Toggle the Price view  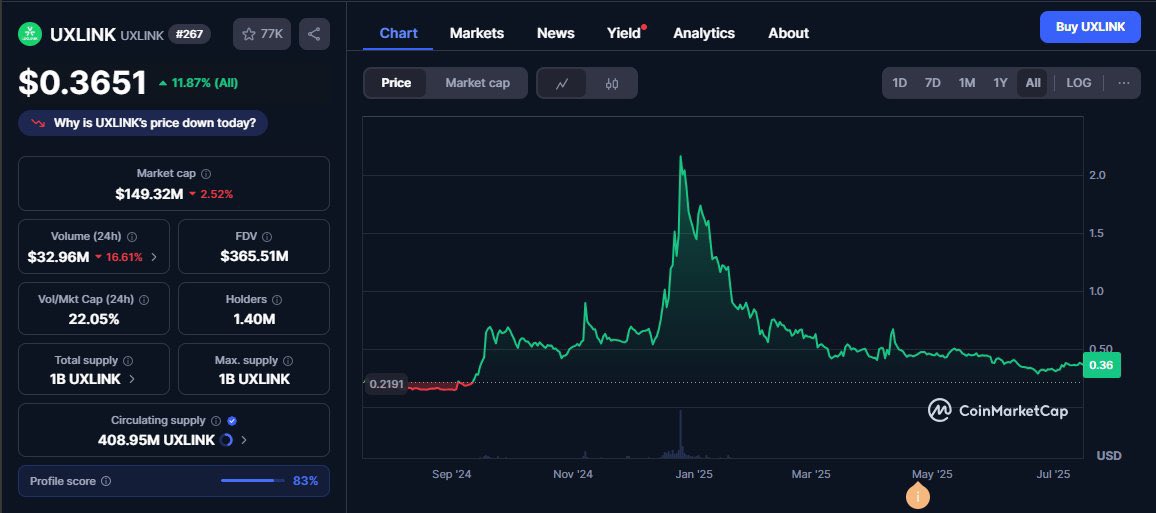point(396,83)
